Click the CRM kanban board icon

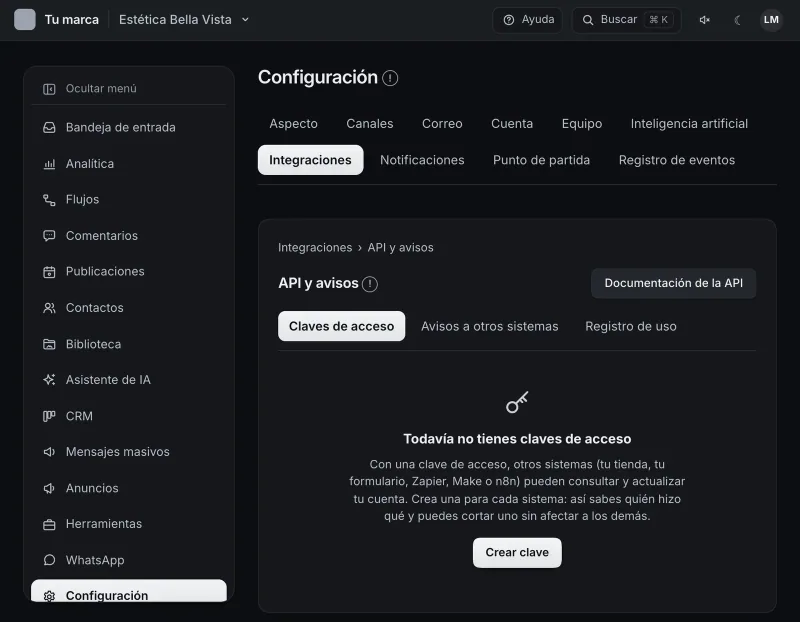pyautogui.click(x=49, y=416)
